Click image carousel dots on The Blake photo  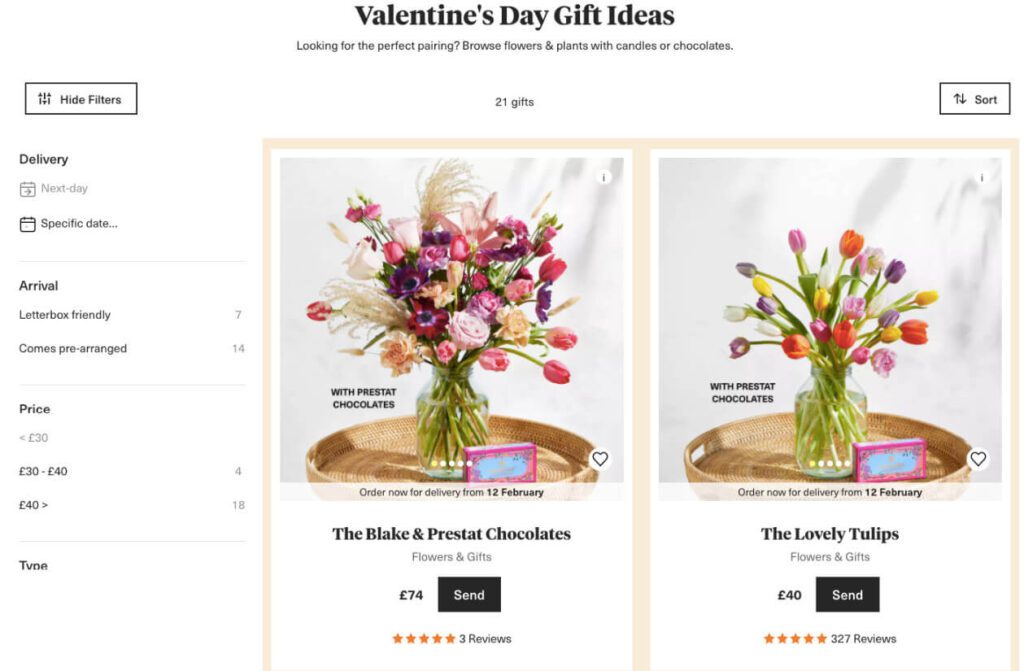tap(452, 463)
